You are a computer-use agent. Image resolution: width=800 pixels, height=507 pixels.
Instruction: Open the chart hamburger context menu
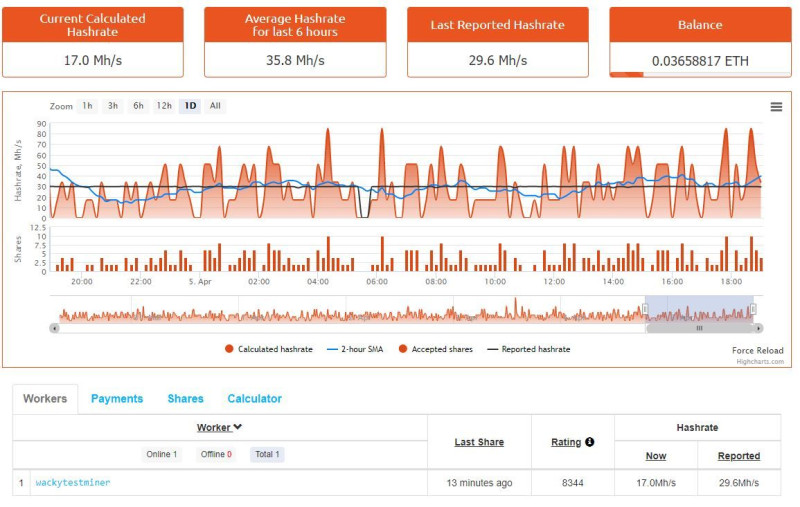(x=776, y=107)
